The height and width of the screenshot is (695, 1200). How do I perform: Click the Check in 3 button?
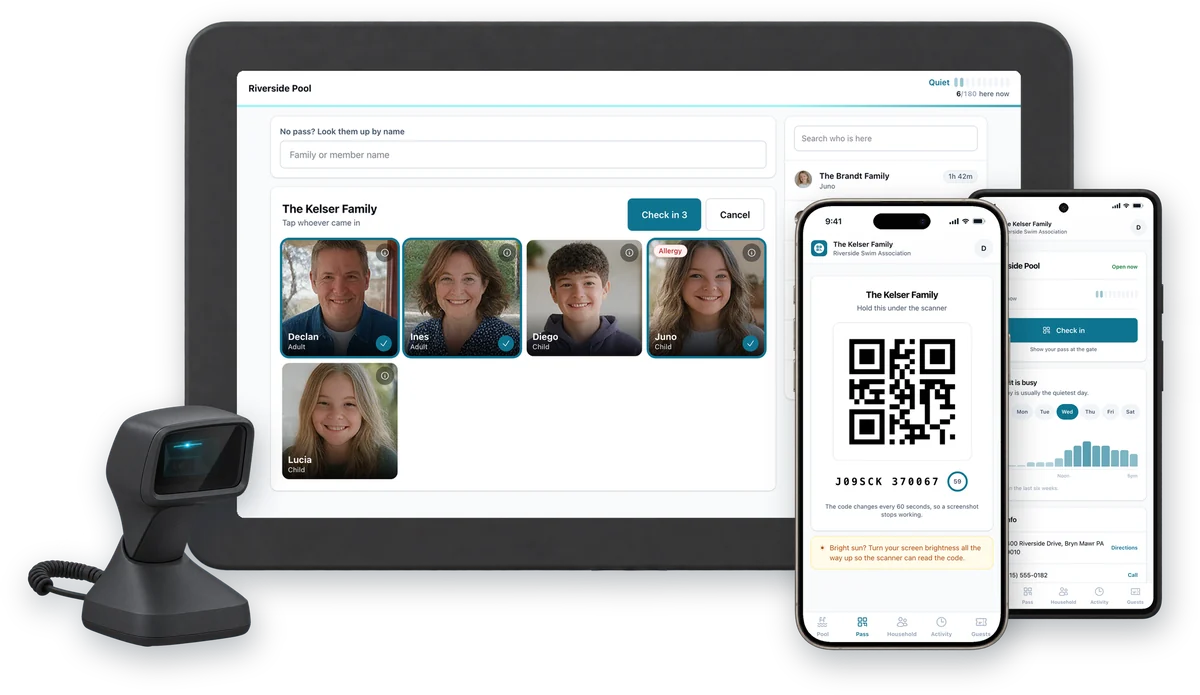click(x=664, y=215)
